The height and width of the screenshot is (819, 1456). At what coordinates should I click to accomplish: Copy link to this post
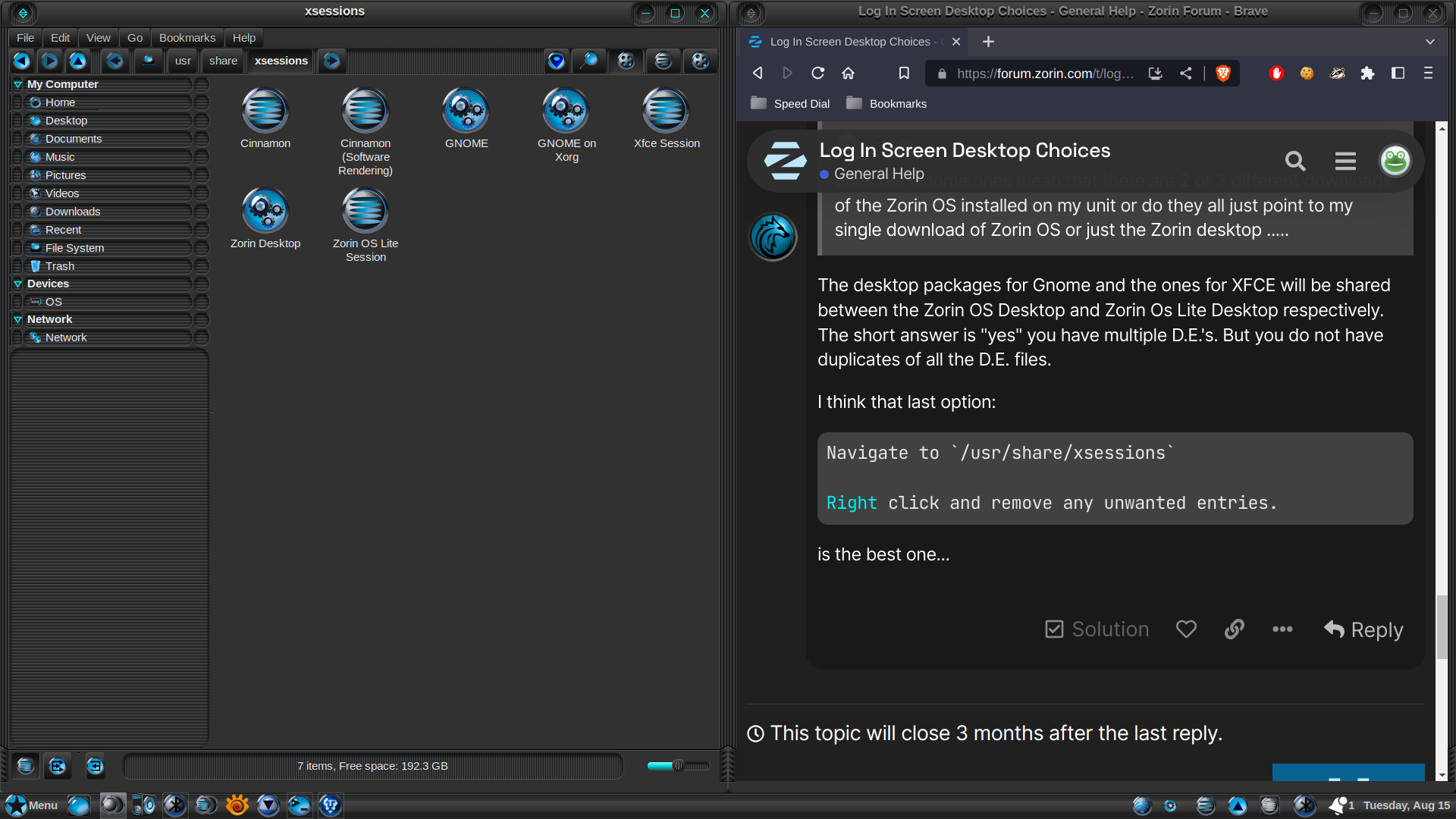click(1235, 629)
